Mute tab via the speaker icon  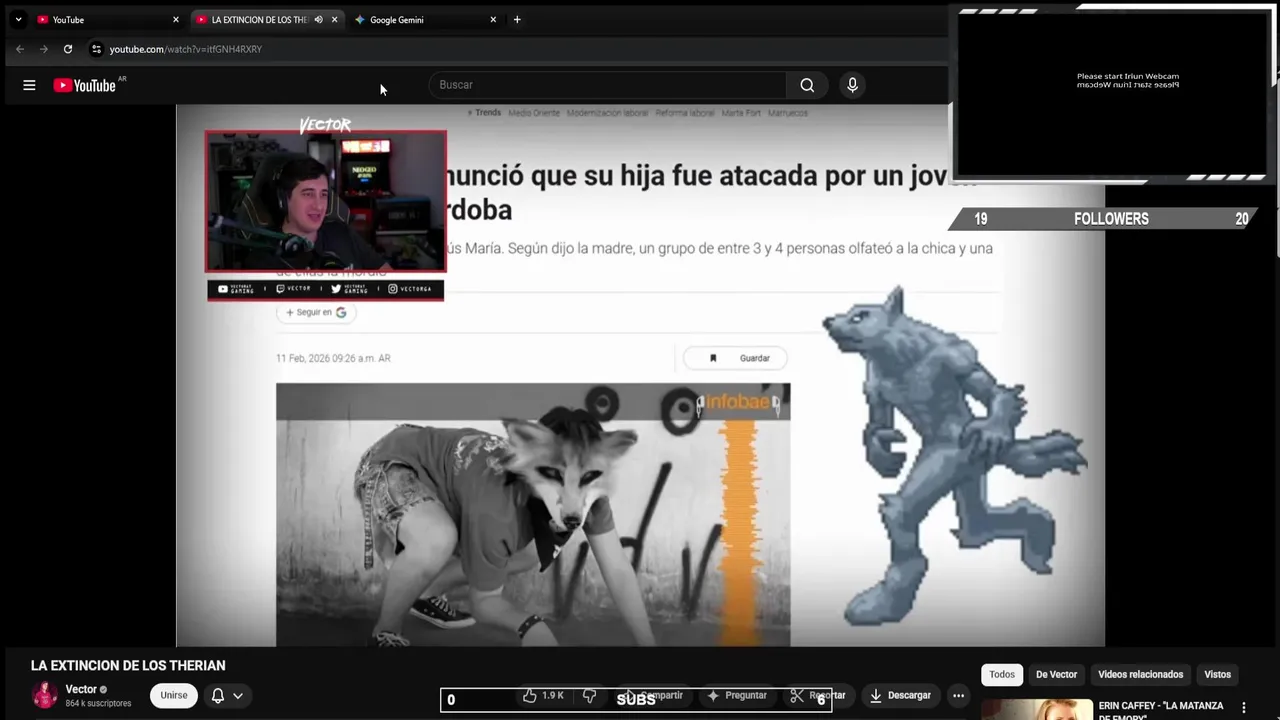pos(318,19)
